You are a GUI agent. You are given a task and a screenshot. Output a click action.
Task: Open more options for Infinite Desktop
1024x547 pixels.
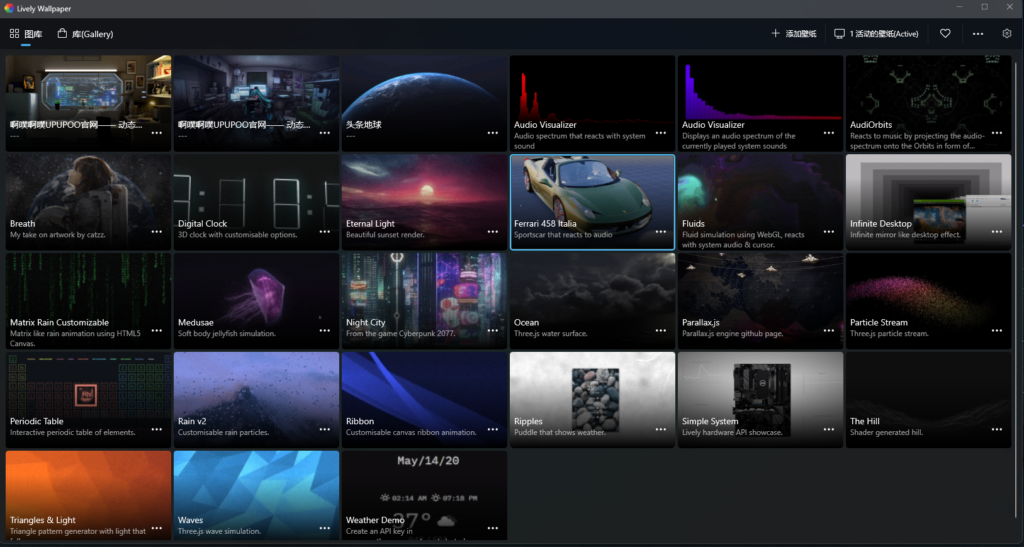[997, 232]
